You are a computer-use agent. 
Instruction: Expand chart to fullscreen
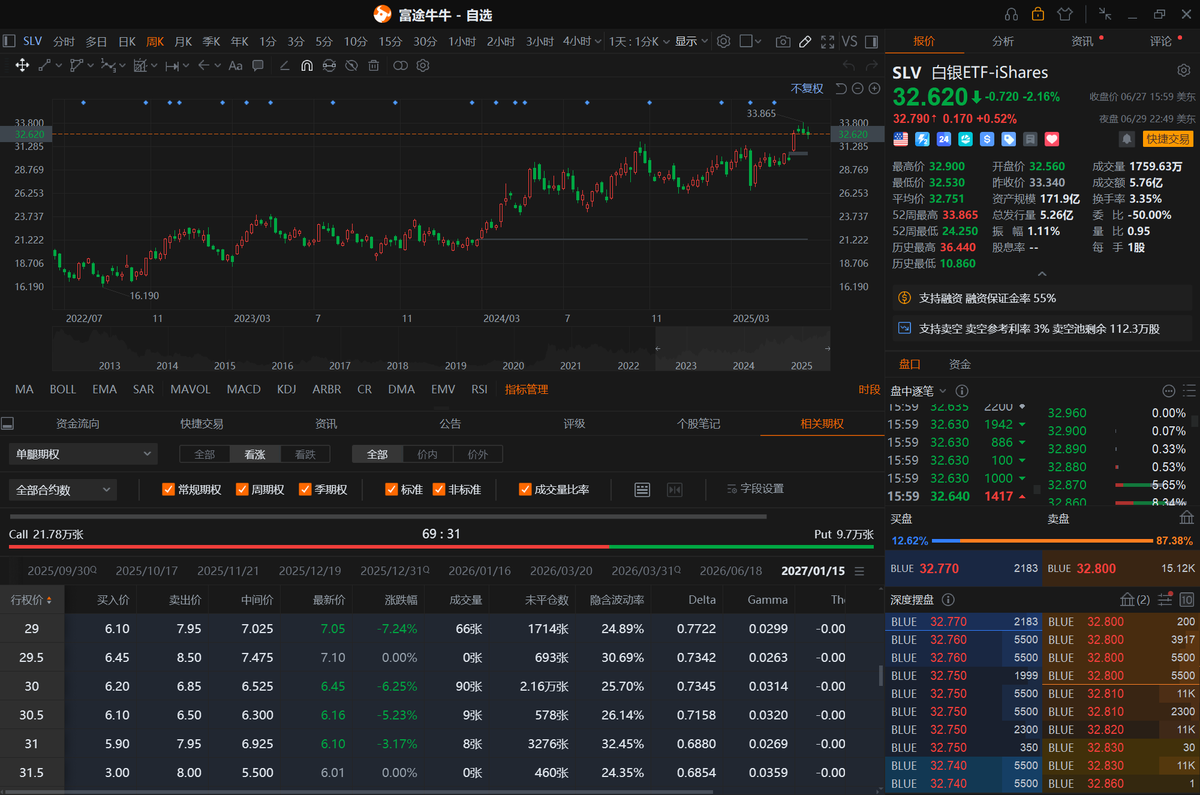point(827,41)
